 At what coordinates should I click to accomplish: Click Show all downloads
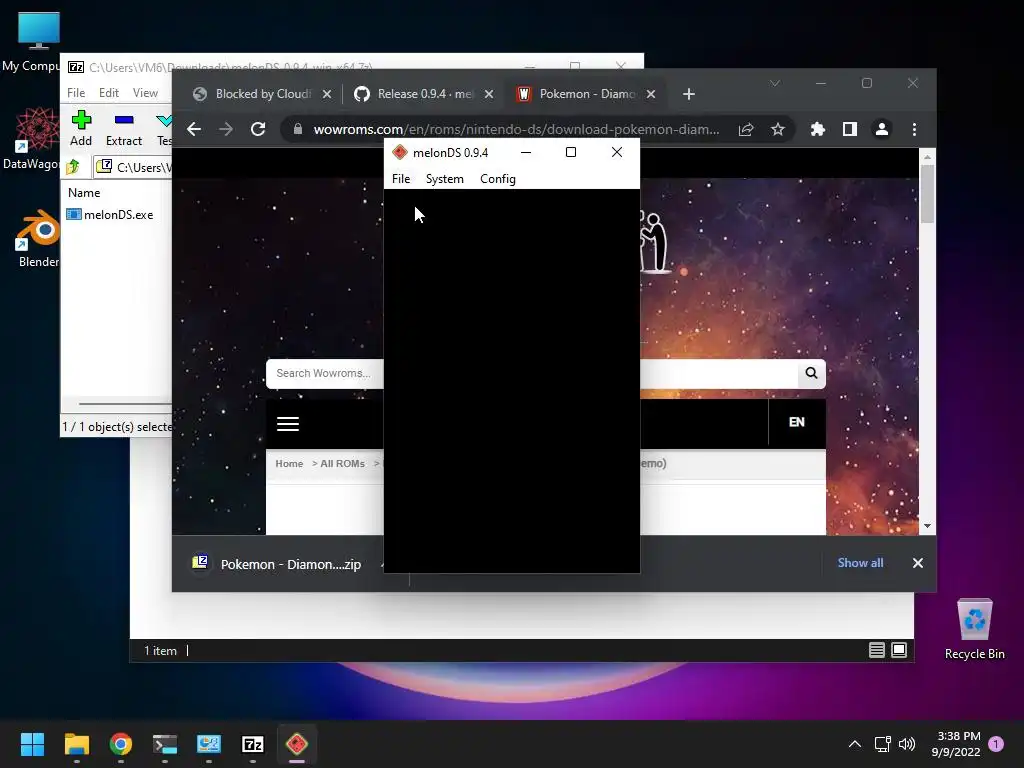tap(860, 563)
